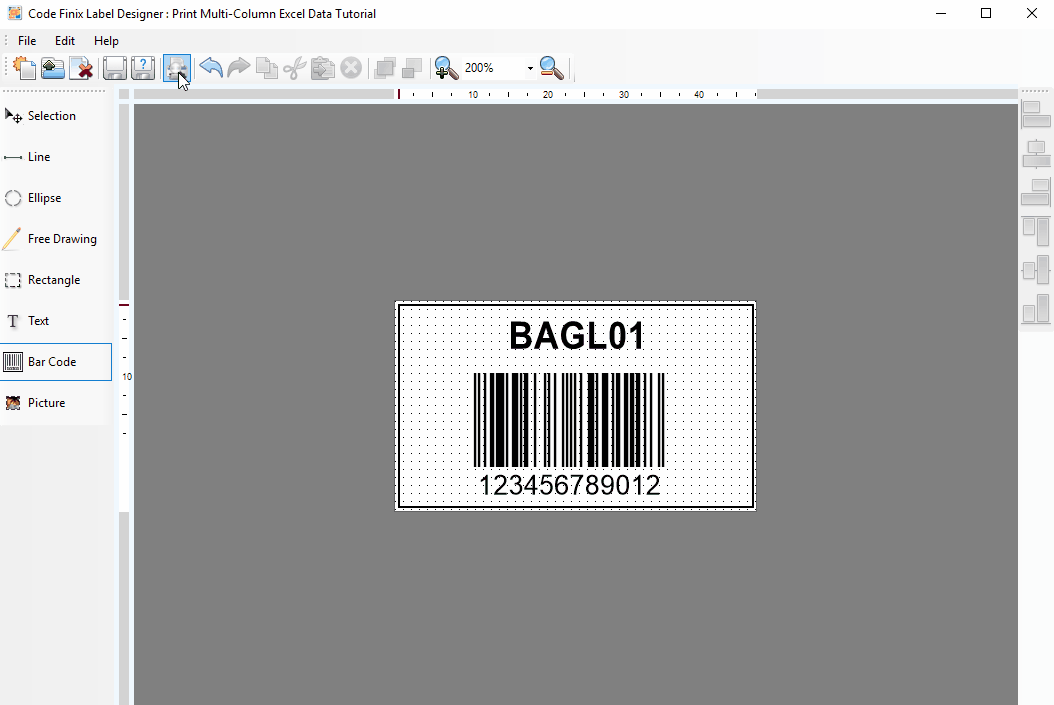1054x705 pixels.
Task: Align objects to horizontal centers
Action: [1036, 154]
